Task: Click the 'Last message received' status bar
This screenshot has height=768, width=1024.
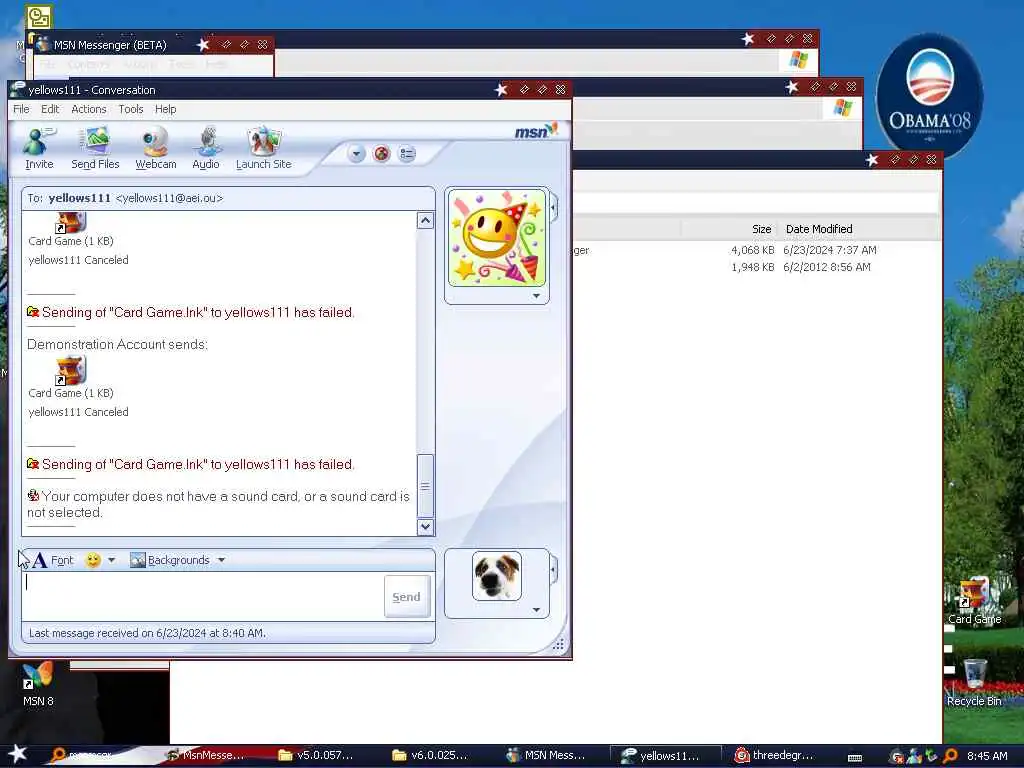Action: (x=229, y=633)
